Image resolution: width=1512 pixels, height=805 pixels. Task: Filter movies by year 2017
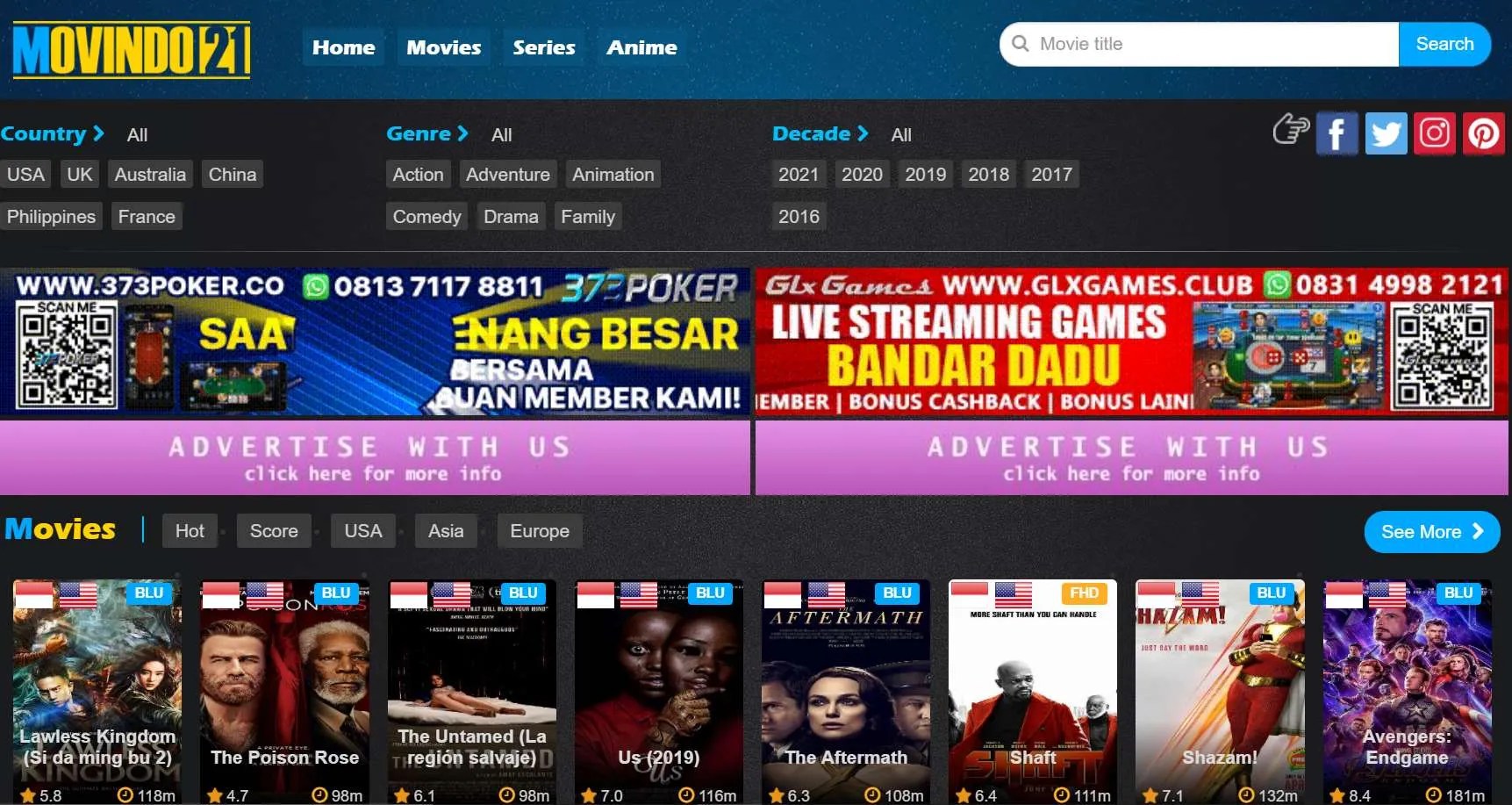pos(1052,175)
